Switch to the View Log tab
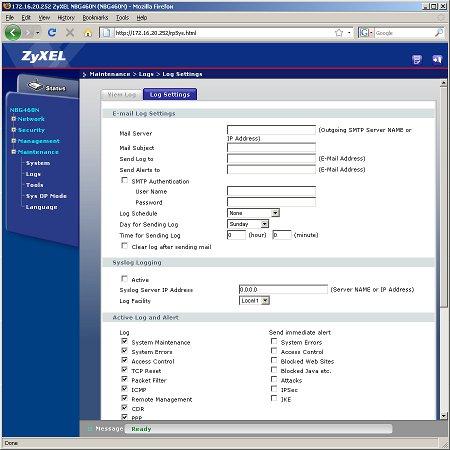Image resolution: width=450 pixels, height=450 pixels. 122,95
